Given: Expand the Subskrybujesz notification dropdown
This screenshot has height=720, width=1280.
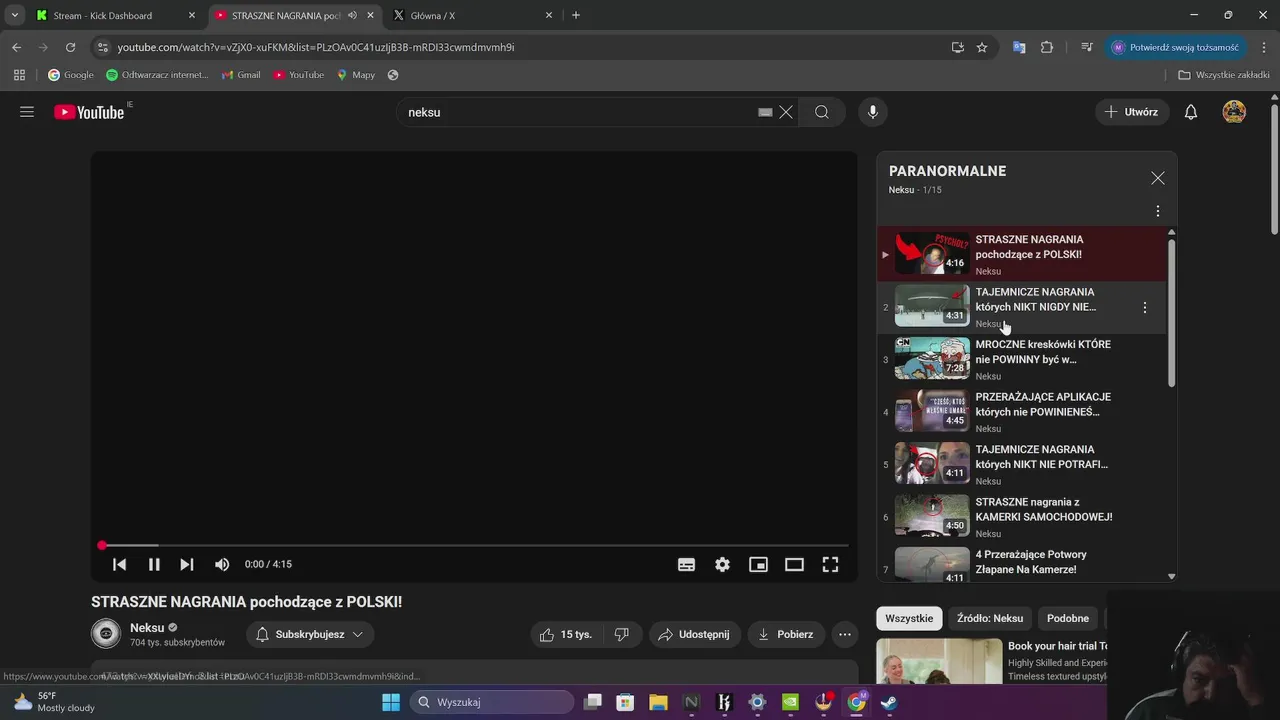Looking at the screenshot, I should pyautogui.click(x=310, y=634).
